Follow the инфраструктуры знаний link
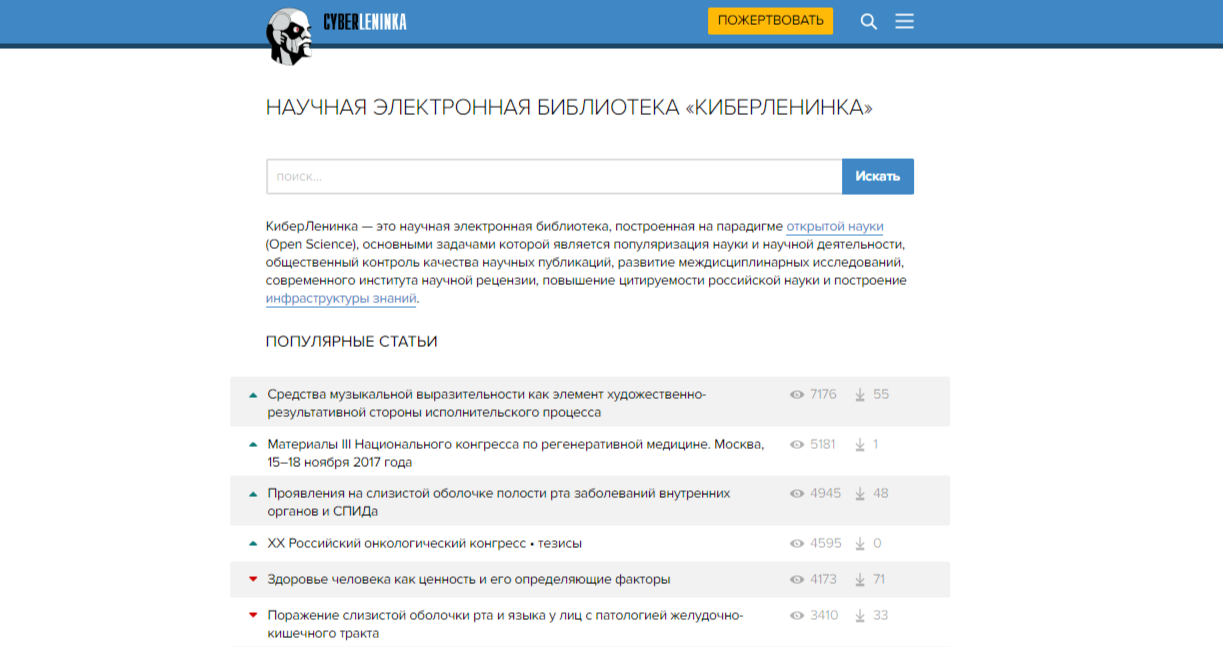 pyautogui.click(x=341, y=298)
